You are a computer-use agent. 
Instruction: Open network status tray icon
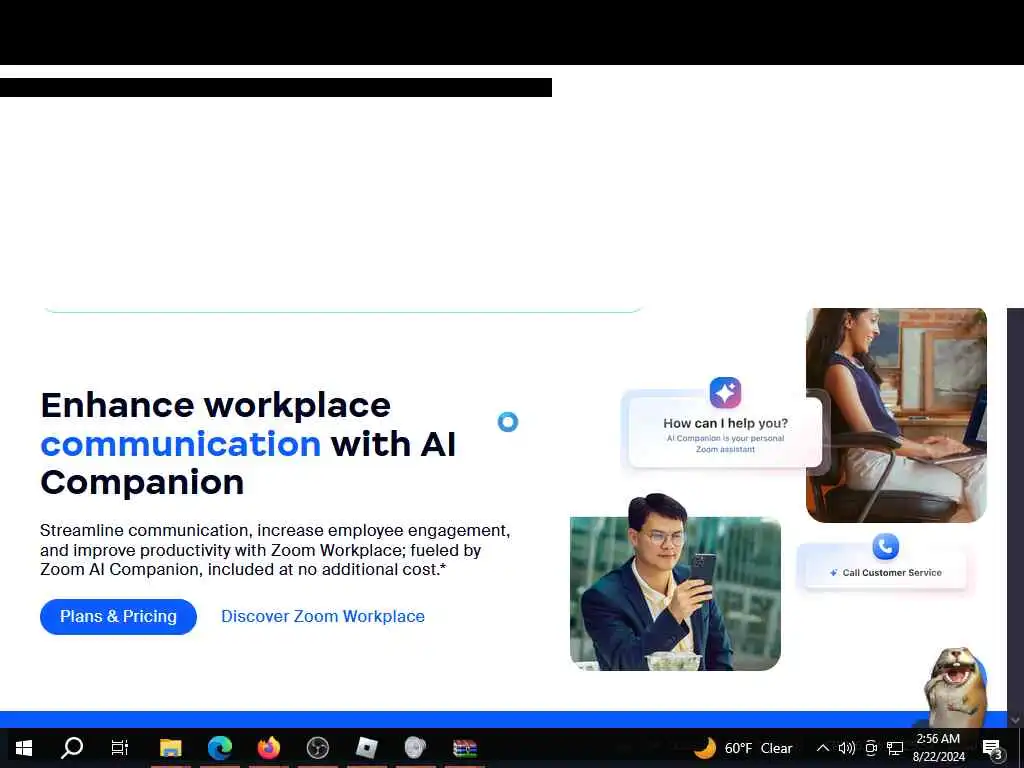[x=895, y=748]
